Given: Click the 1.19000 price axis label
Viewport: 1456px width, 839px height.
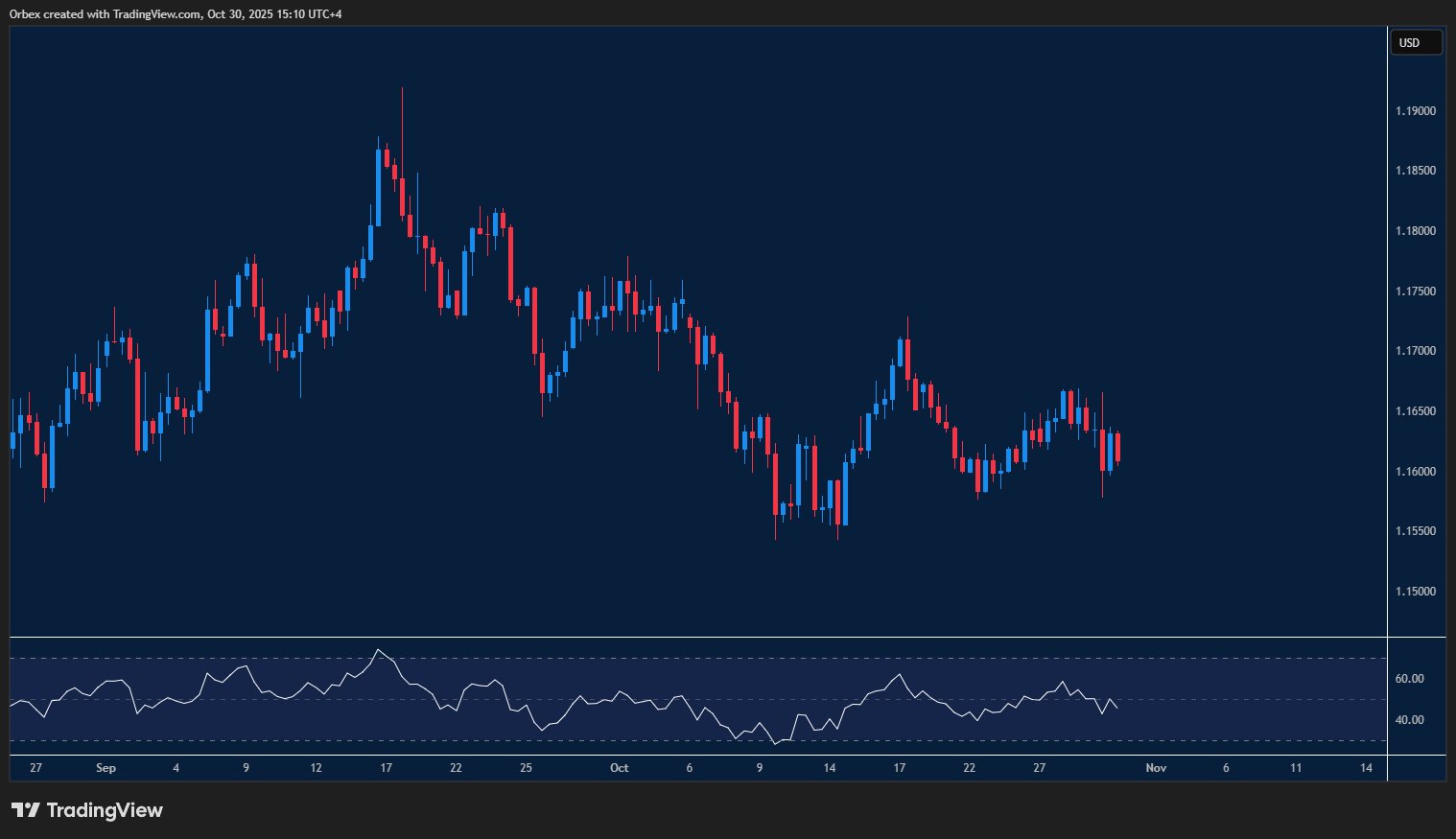Looking at the screenshot, I should click(x=1415, y=111).
